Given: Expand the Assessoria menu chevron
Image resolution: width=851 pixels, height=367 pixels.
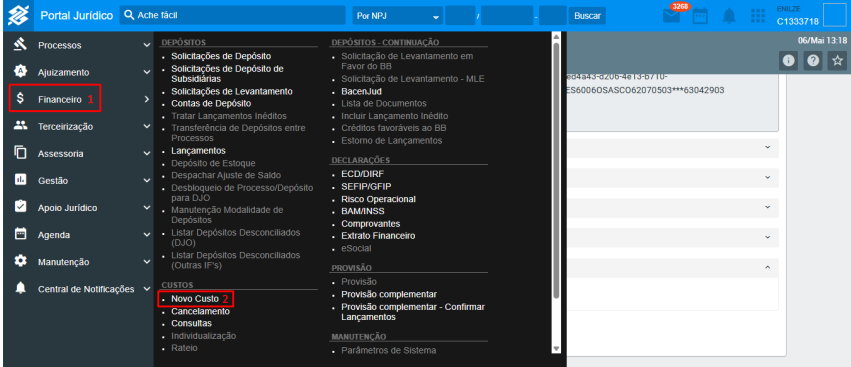Looking at the screenshot, I should coord(146,154).
